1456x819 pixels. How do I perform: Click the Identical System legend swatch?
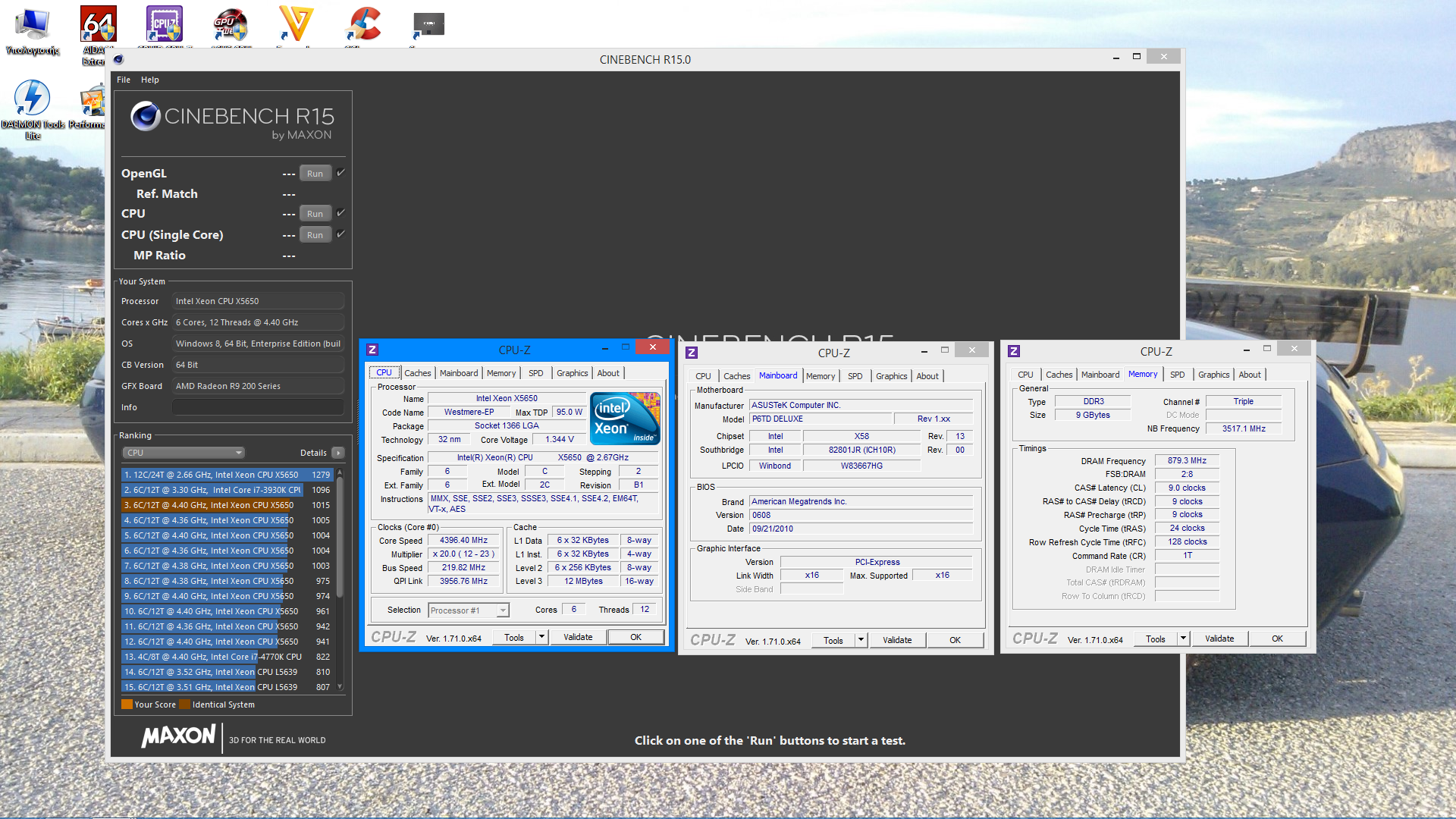pos(184,704)
